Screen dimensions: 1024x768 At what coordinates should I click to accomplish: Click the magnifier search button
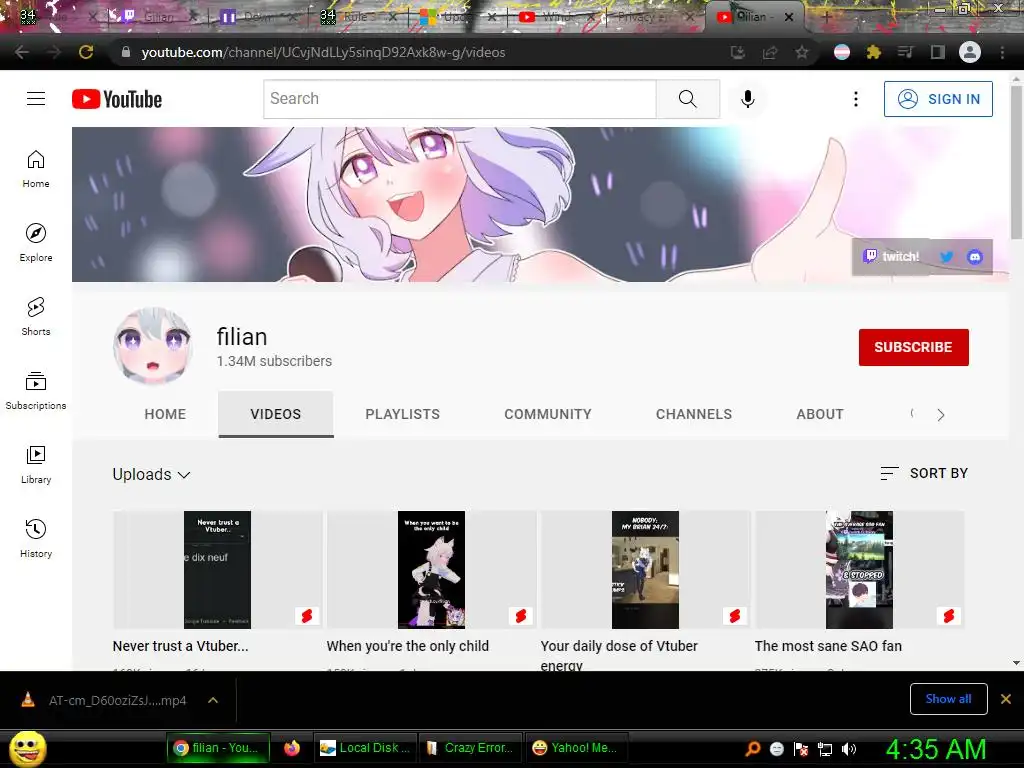click(688, 99)
